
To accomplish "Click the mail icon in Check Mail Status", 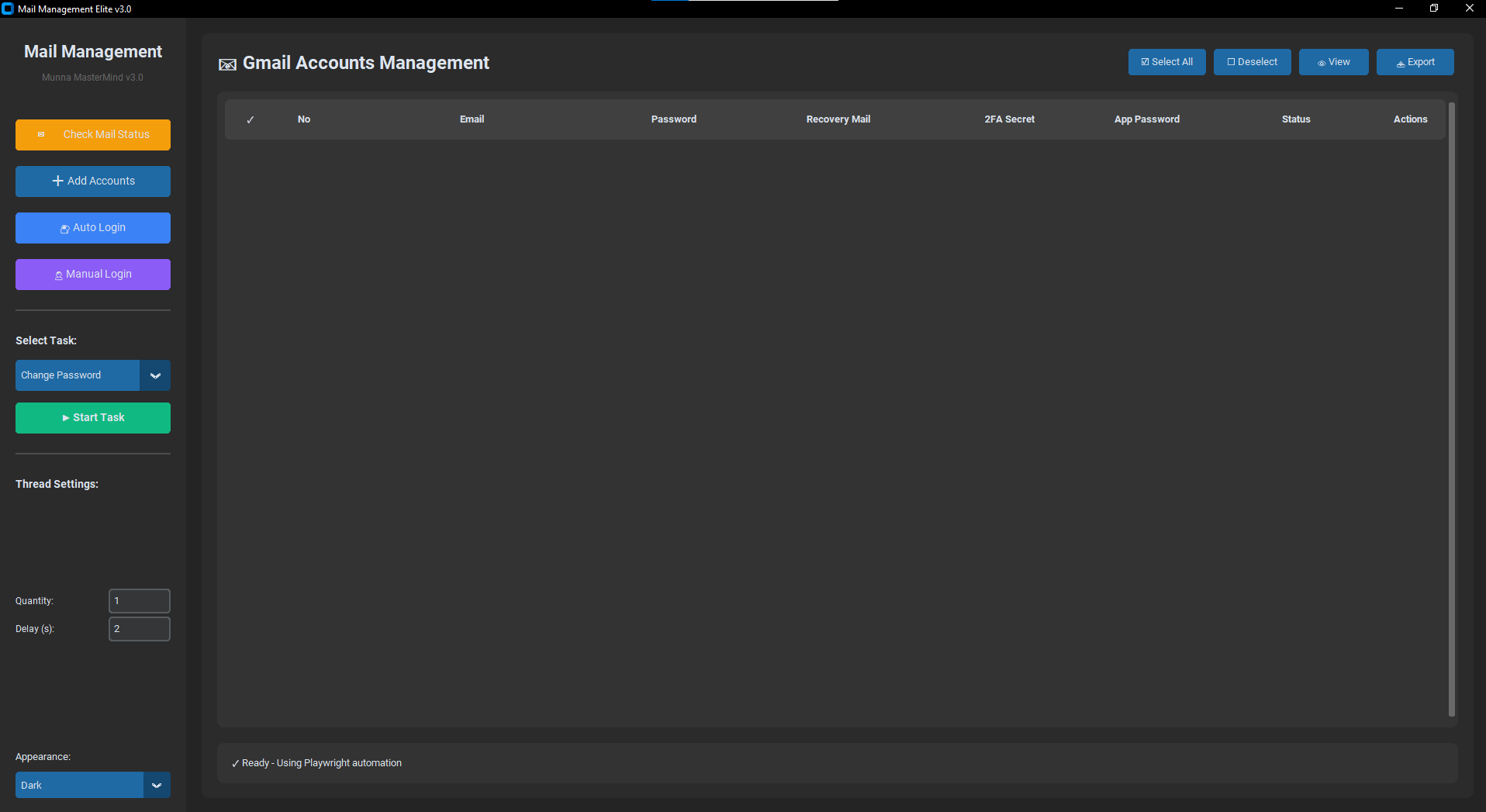I will click(x=41, y=134).
